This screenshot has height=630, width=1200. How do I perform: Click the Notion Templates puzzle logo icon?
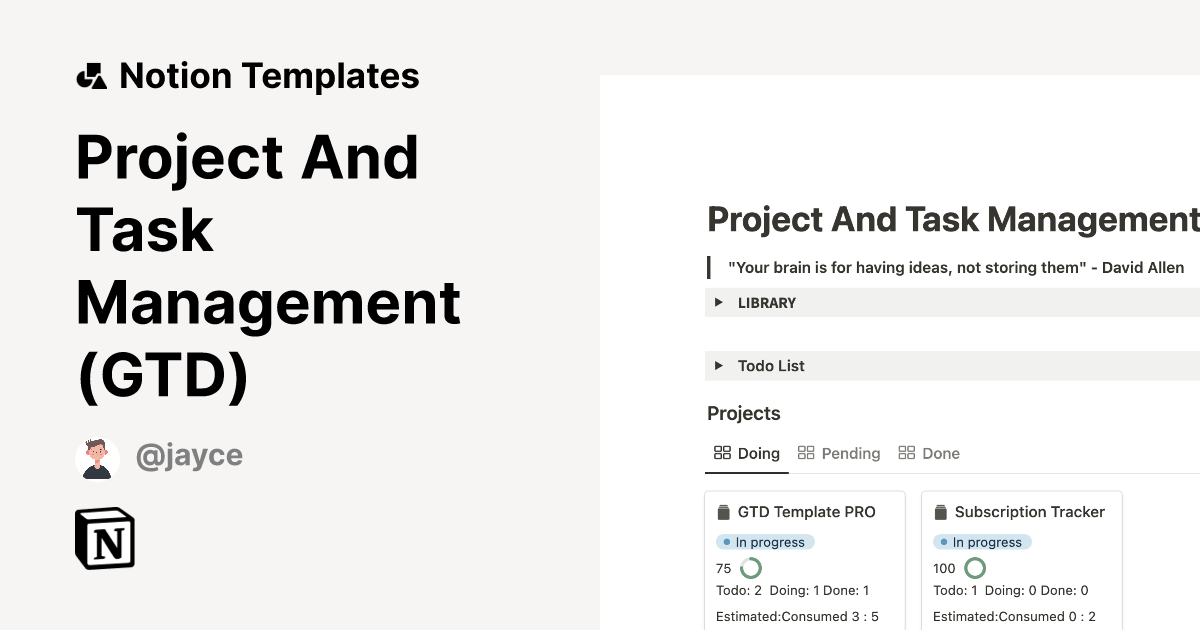pyautogui.click(x=92, y=75)
